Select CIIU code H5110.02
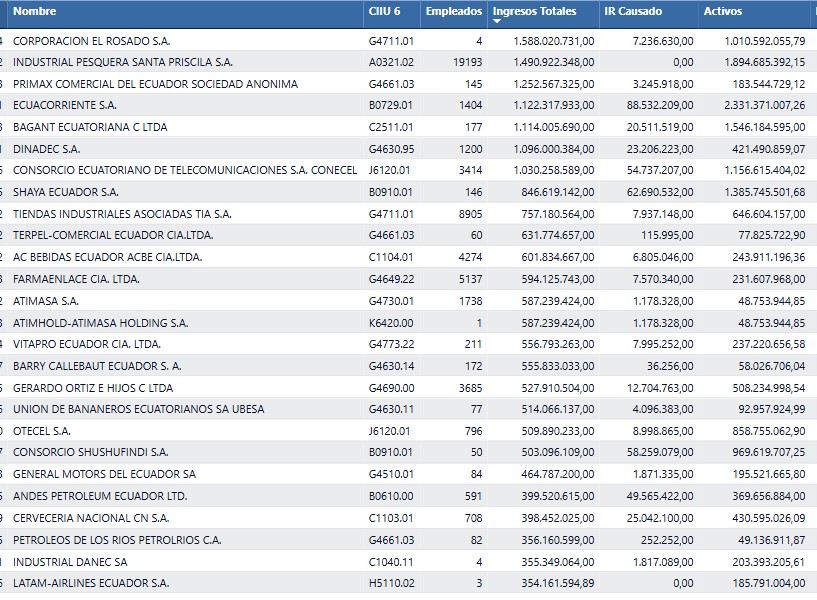 (391, 583)
